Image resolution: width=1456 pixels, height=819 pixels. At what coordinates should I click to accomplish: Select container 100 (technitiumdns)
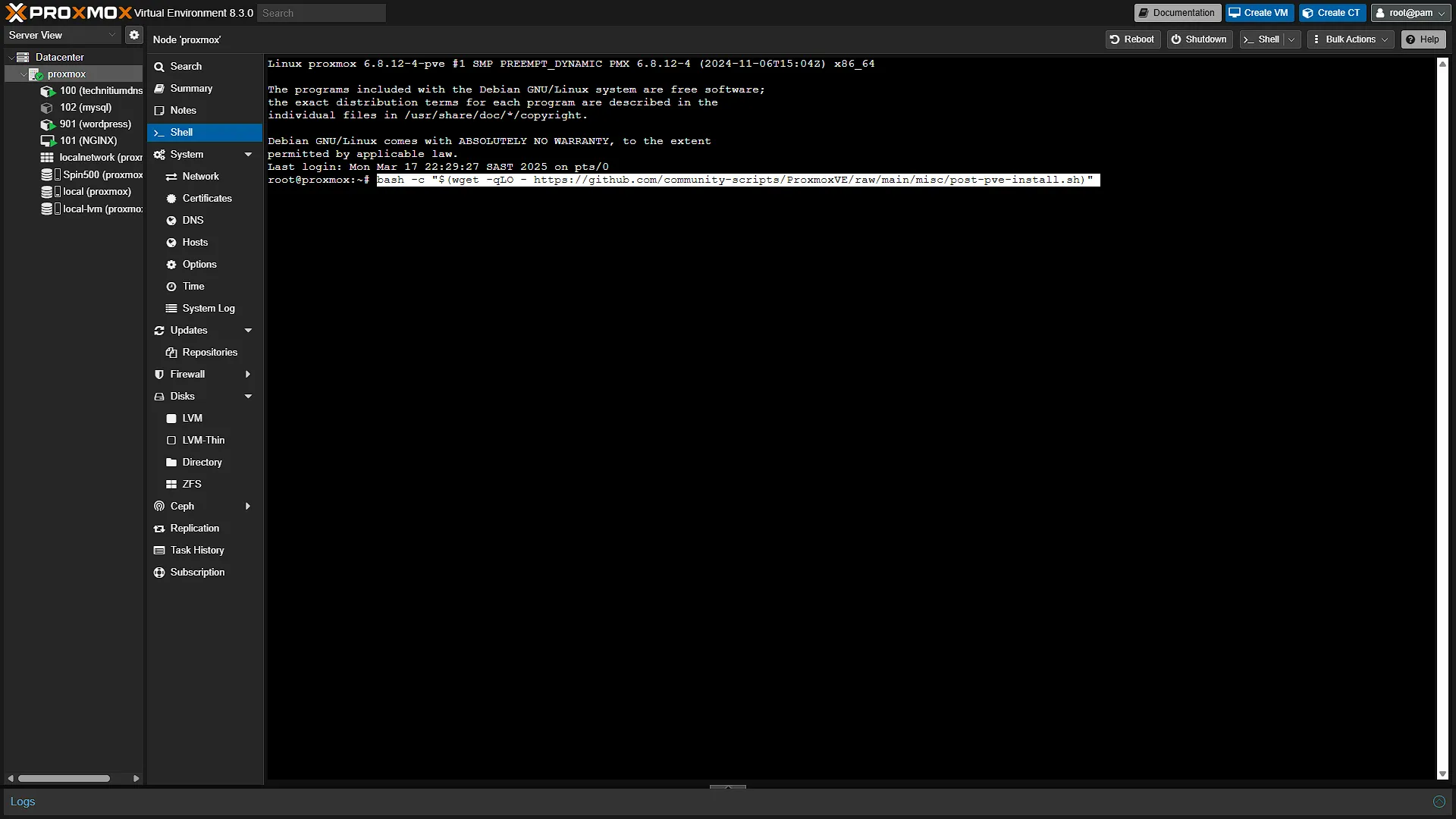click(91, 91)
